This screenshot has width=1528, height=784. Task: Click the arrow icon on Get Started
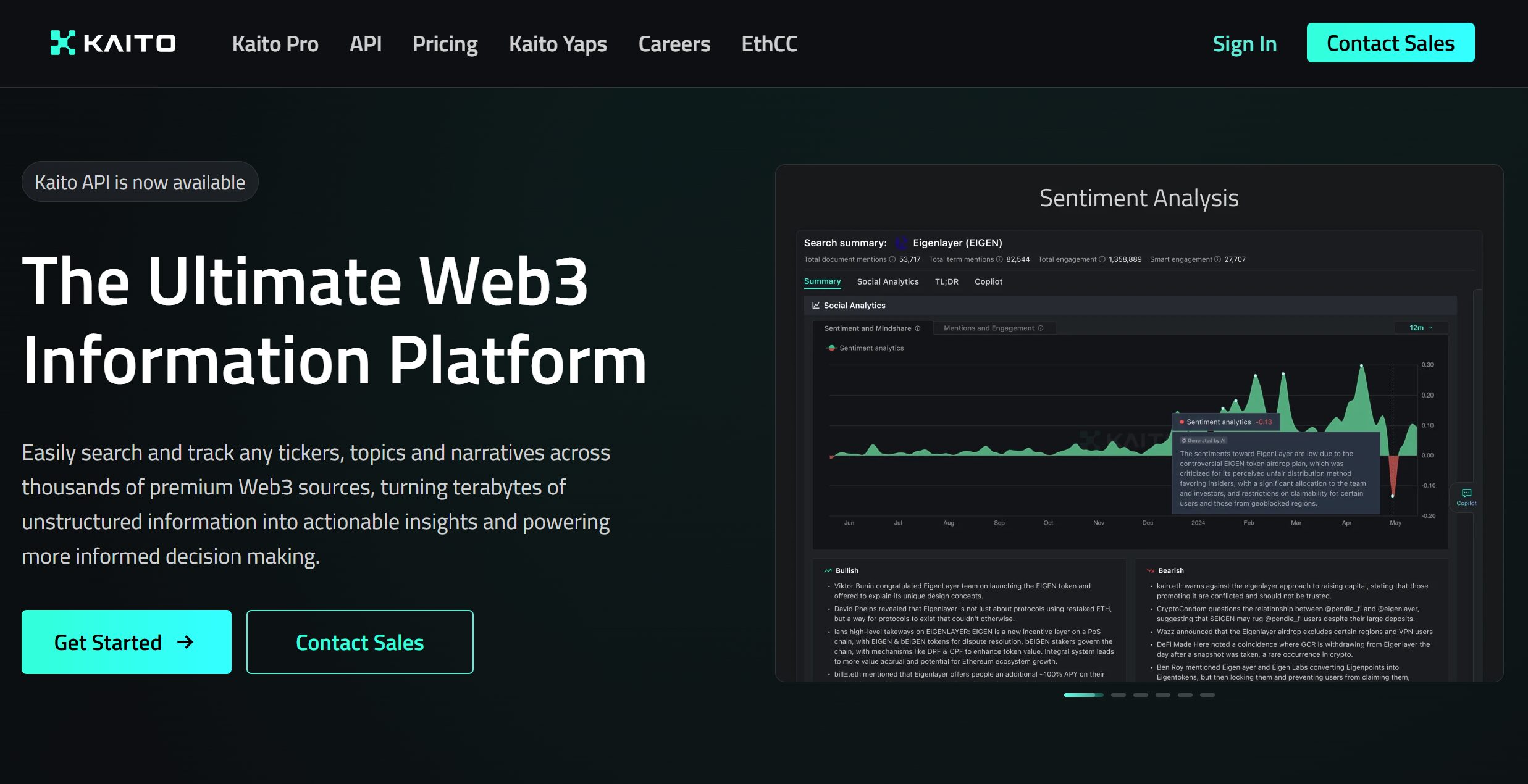[x=185, y=642]
